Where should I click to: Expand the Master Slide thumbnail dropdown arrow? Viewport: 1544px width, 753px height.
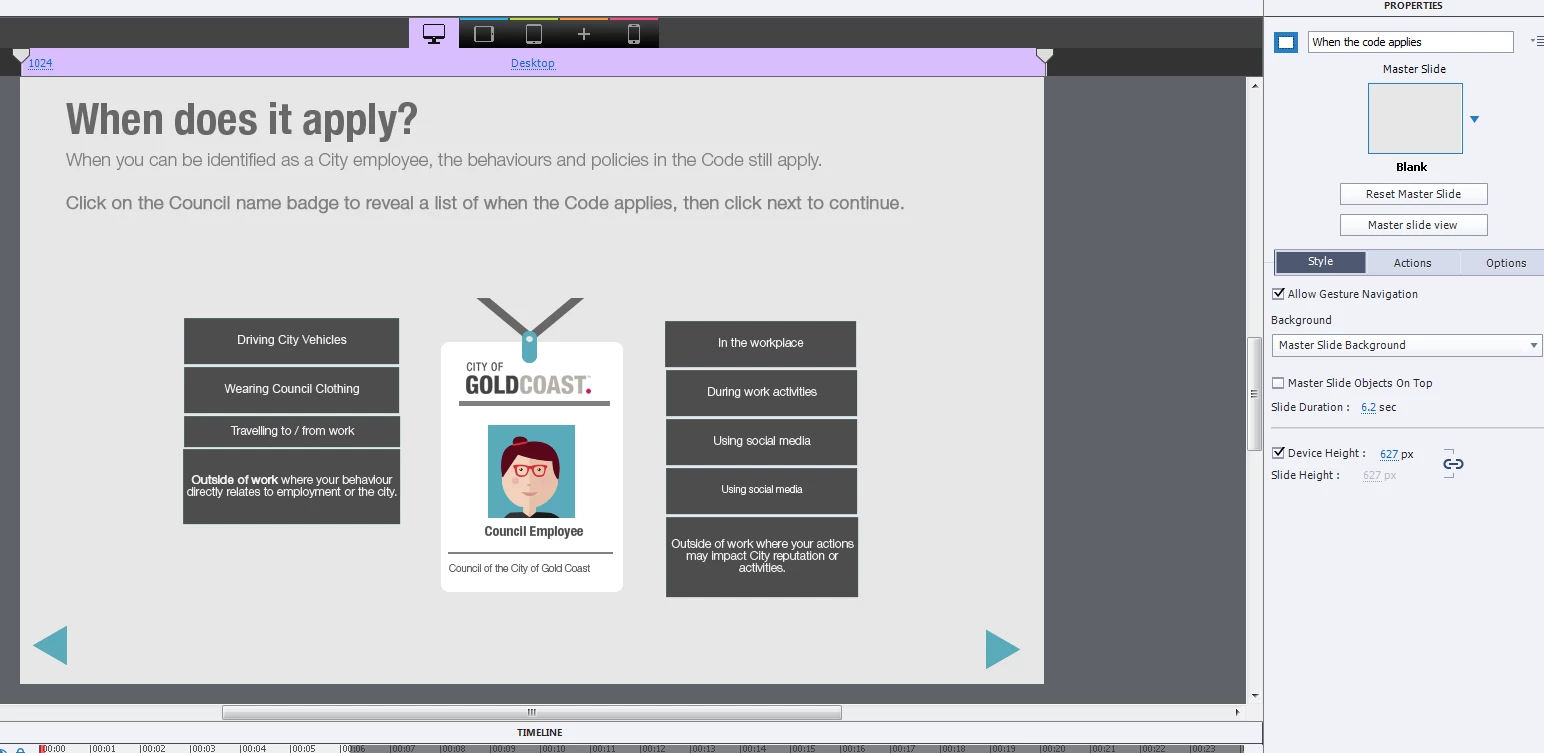click(x=1474, y=119)
